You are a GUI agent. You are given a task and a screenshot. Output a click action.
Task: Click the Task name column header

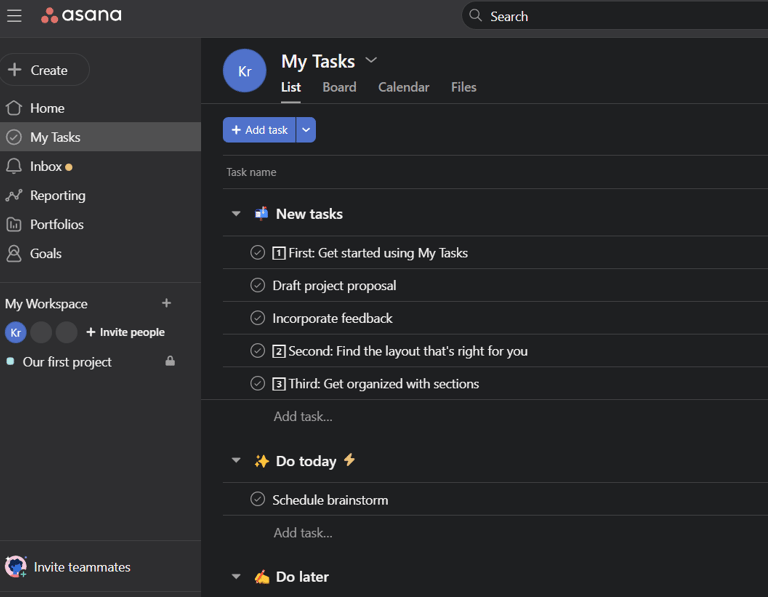[x=251, y=172]
